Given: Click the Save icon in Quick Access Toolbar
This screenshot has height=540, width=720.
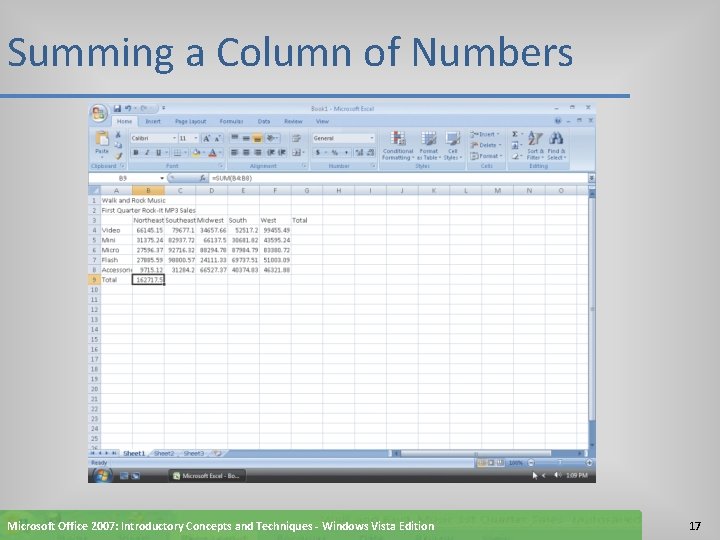Looking at the screenshot, I should (x=117, y=108).
